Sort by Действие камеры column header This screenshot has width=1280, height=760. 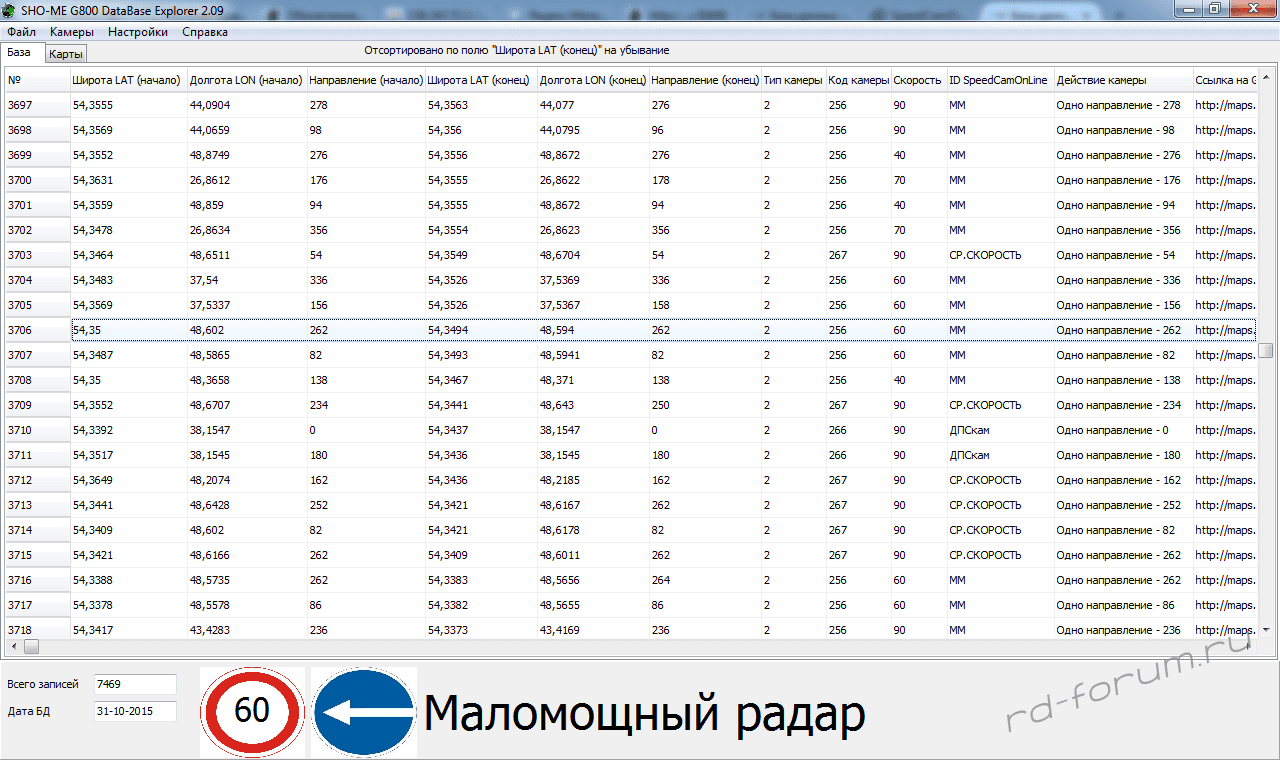click(1123, 80)
